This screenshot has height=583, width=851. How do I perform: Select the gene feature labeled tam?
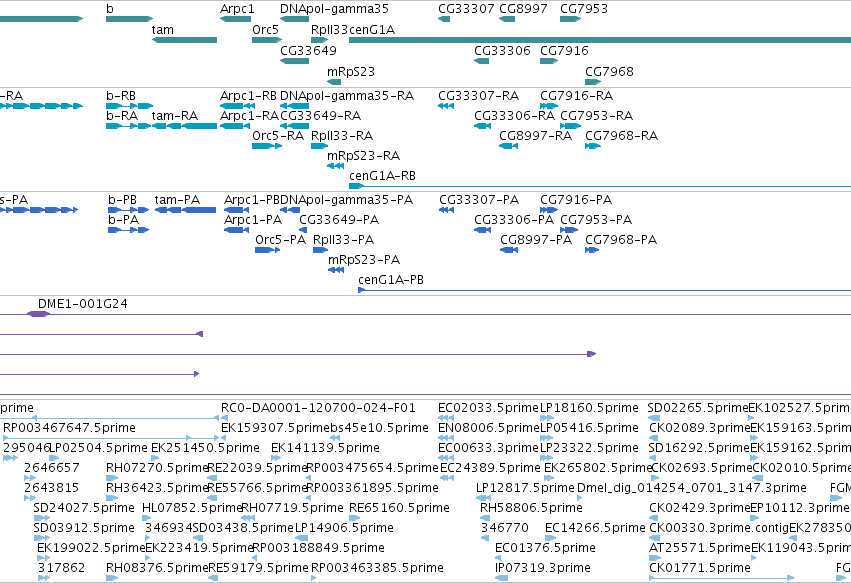click(185, 40)
